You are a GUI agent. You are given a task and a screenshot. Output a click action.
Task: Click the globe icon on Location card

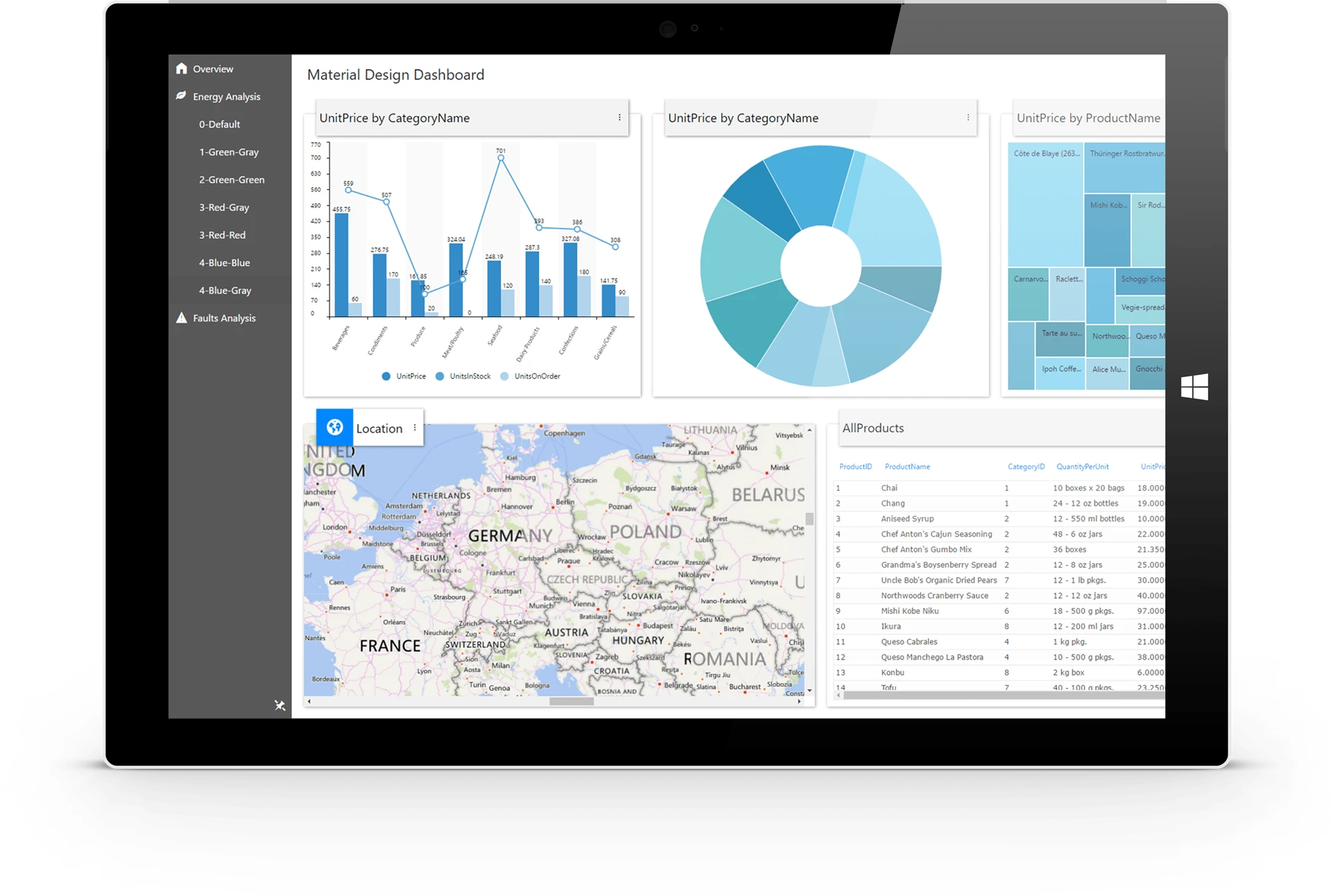tap(335, 427)
